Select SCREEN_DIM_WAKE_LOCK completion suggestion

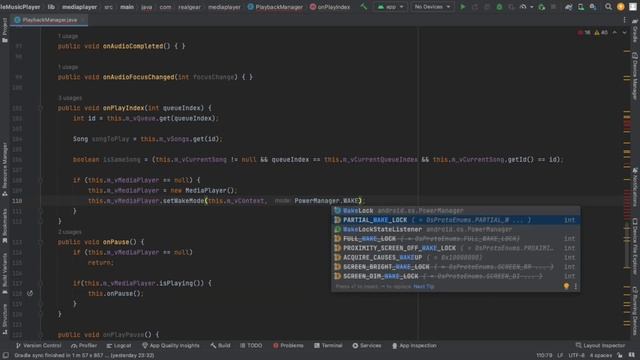pos(456,276)
